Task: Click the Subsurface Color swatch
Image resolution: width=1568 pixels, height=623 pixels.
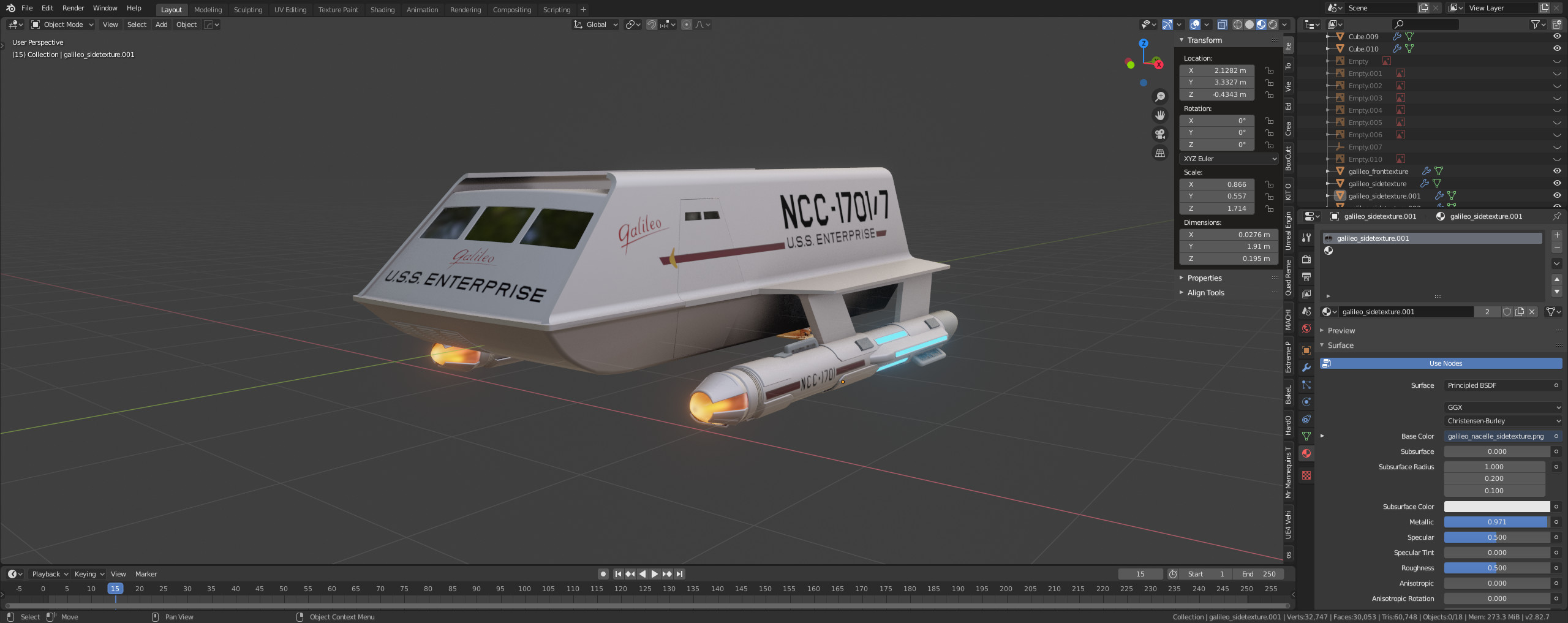Action: click(1495, 507)
